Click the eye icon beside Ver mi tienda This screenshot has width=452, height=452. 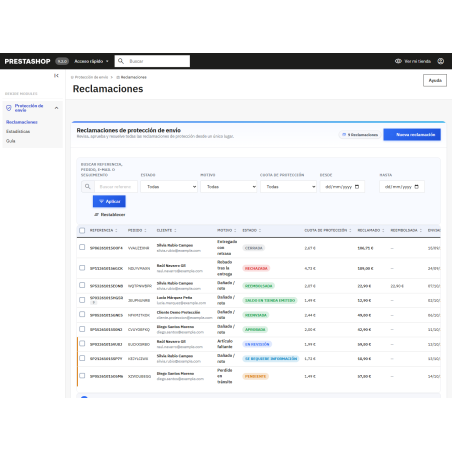398,61
